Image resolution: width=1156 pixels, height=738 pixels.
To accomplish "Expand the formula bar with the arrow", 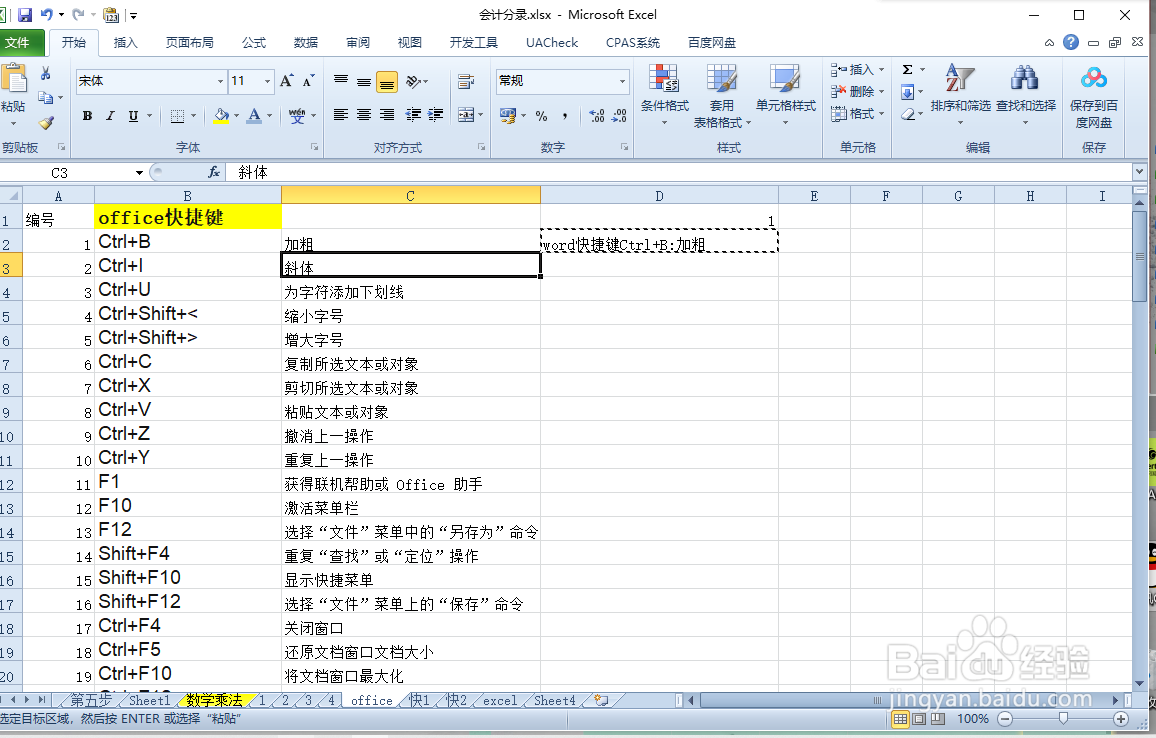I will (1139, 172).
